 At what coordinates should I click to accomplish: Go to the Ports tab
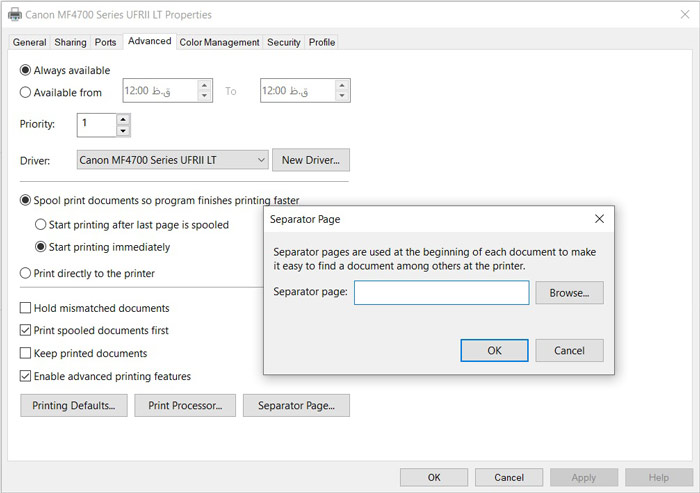tap(105, 42)
